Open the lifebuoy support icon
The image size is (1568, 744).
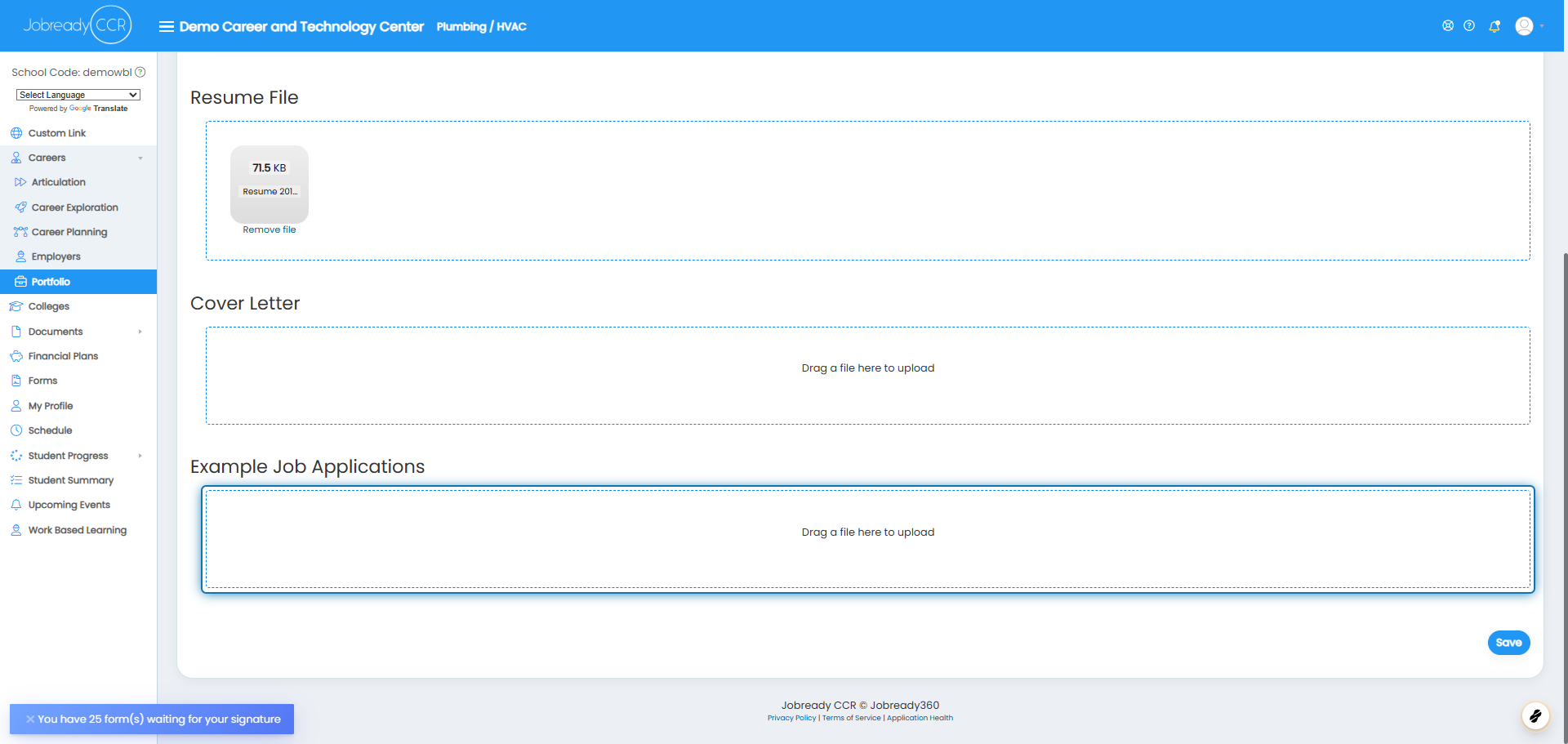click(x=1448, y=26)
